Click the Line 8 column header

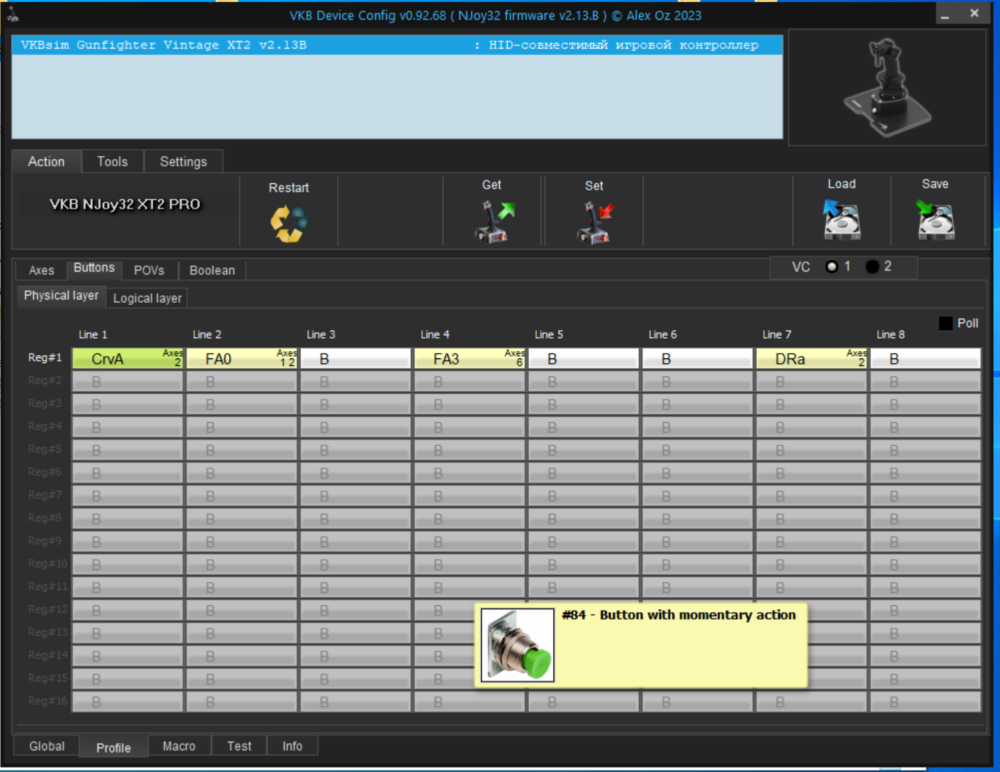click(x=890, y=334)
